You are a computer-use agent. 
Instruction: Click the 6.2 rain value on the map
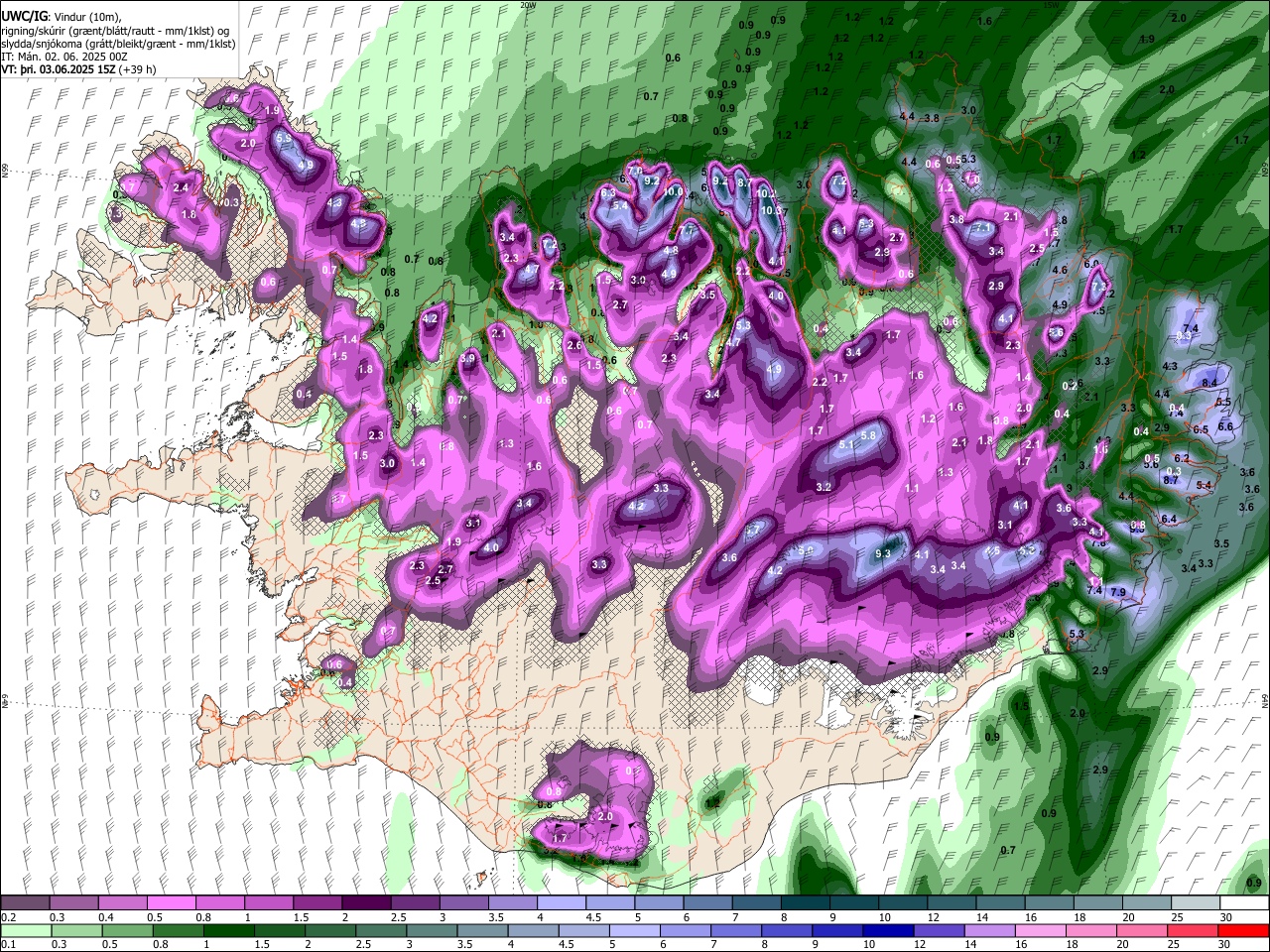coord(1181,458)
